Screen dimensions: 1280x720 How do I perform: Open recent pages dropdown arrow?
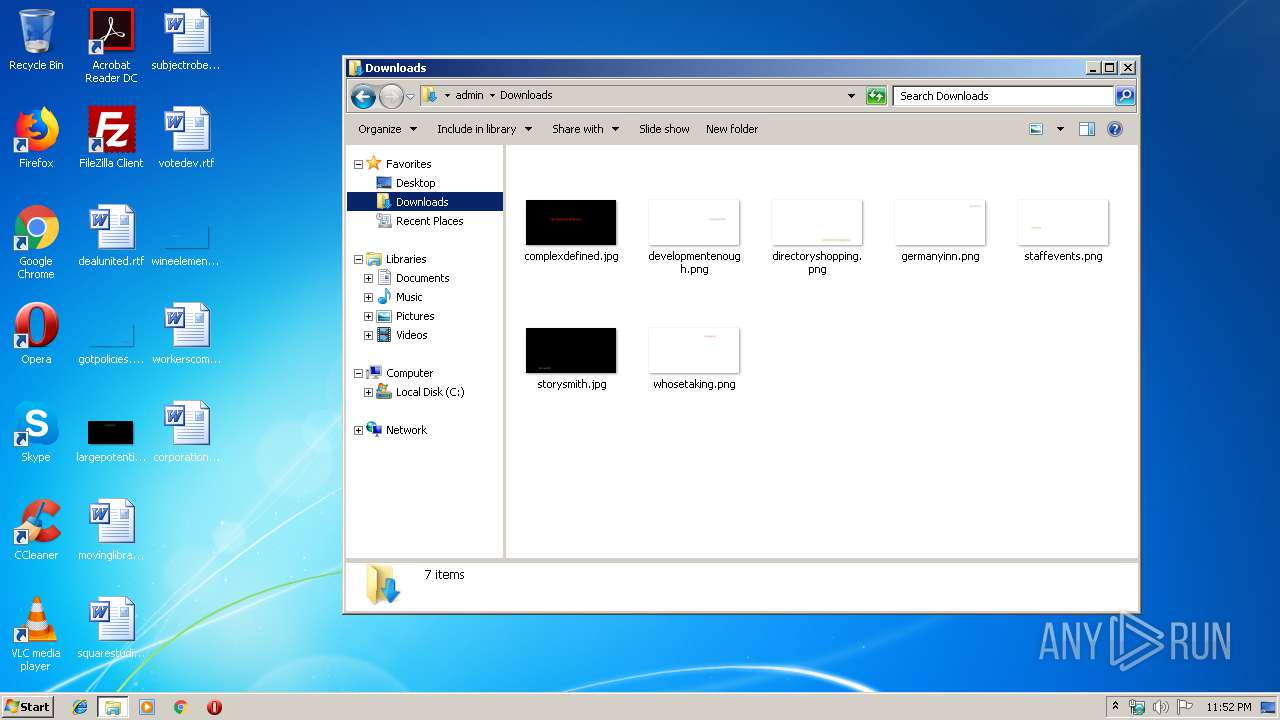[410, 97]
